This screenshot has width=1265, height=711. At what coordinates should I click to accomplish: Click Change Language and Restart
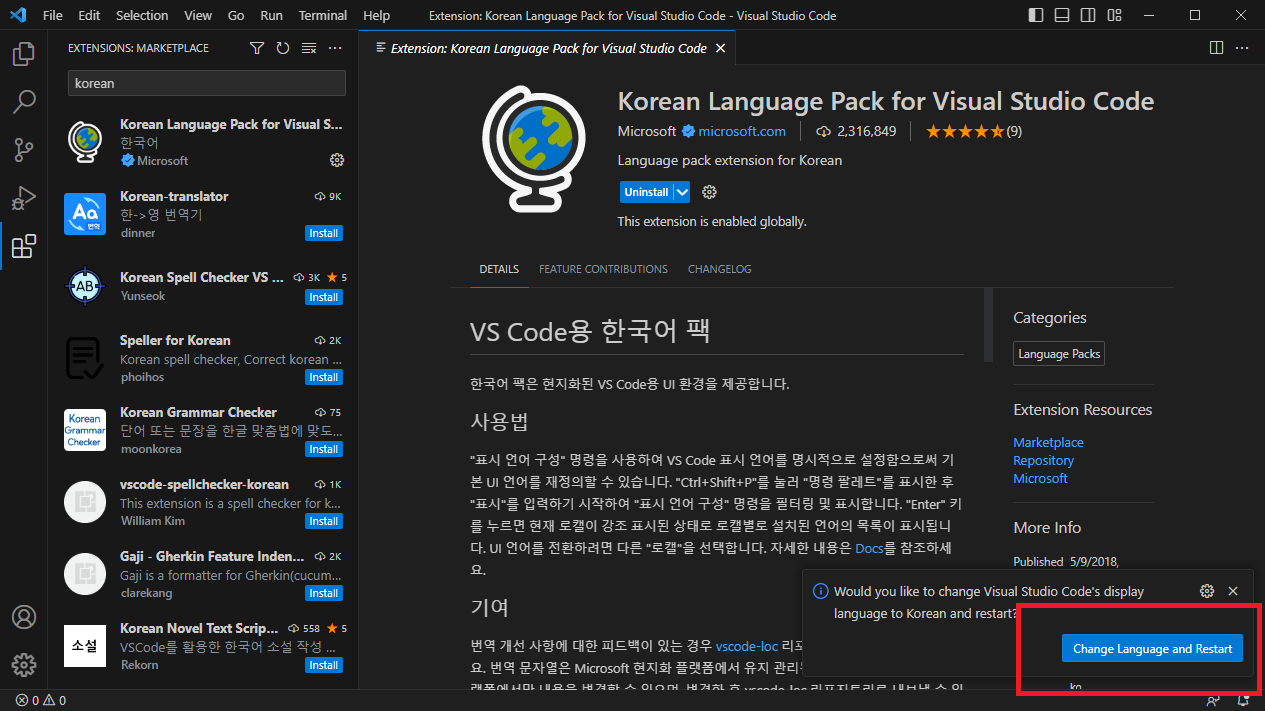1152,649
